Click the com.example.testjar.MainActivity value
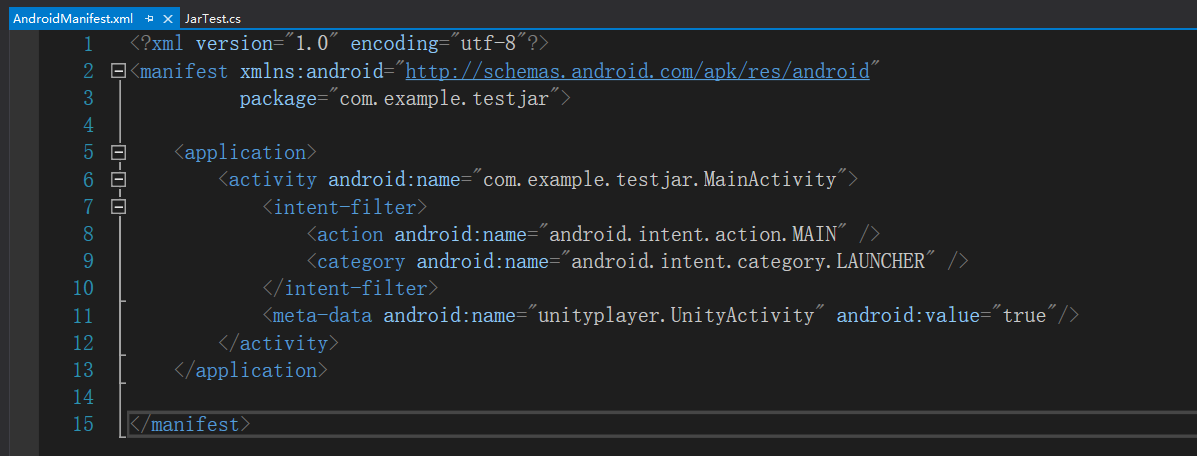The width and height of the screenshot is (1197, 456). pos(660,179)
